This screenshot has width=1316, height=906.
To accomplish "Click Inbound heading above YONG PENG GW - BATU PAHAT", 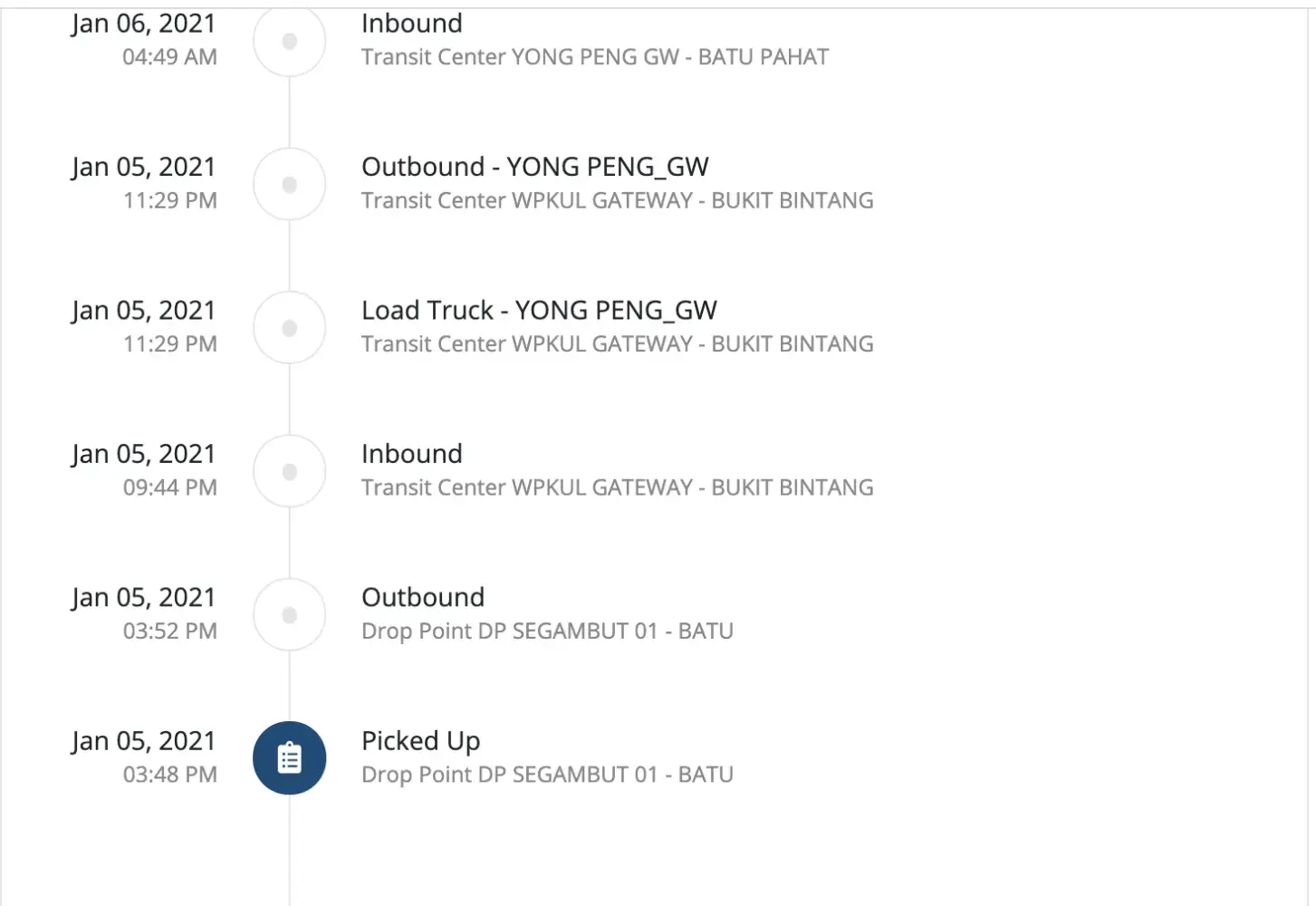I will 411,24.
